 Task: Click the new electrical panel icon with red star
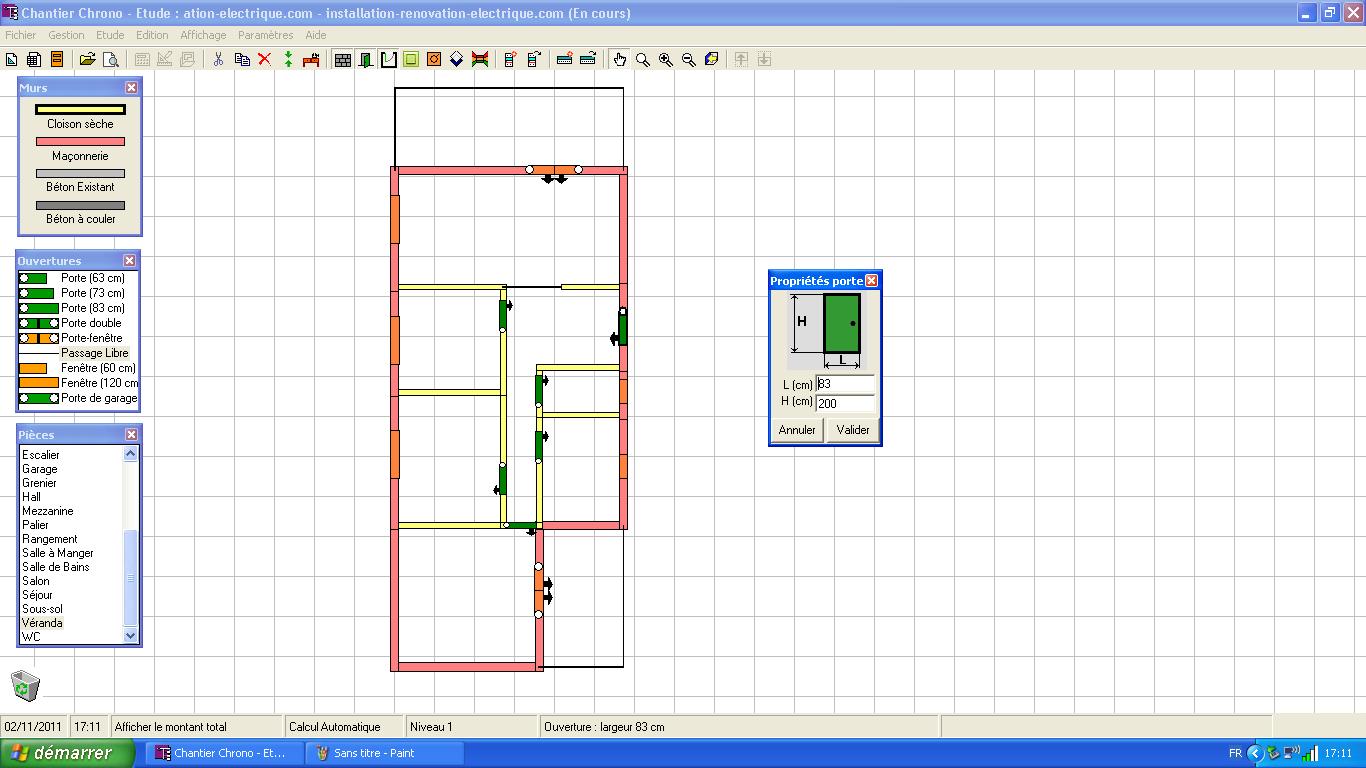click(x=510, y=59)
